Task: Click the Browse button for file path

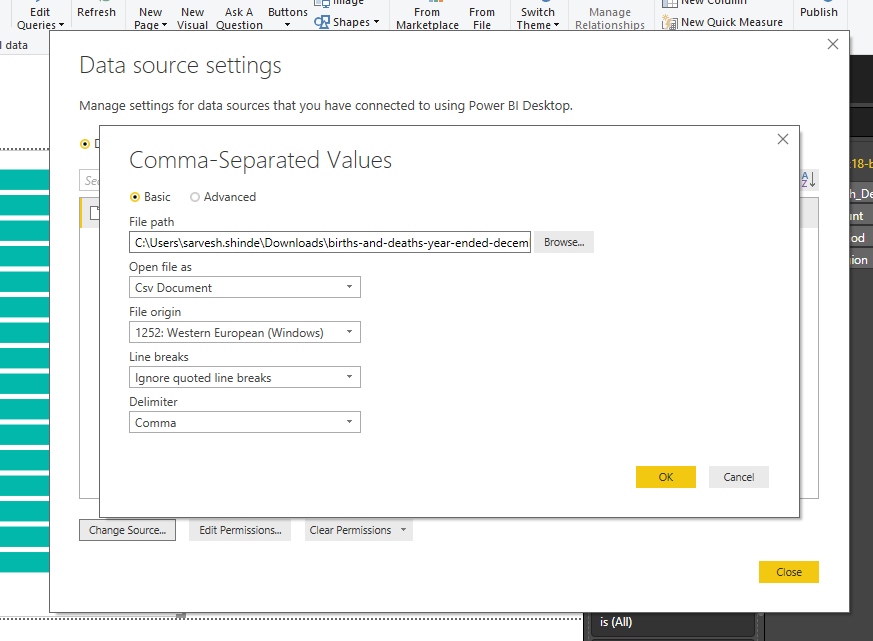Action: click(x=563, y=242)
